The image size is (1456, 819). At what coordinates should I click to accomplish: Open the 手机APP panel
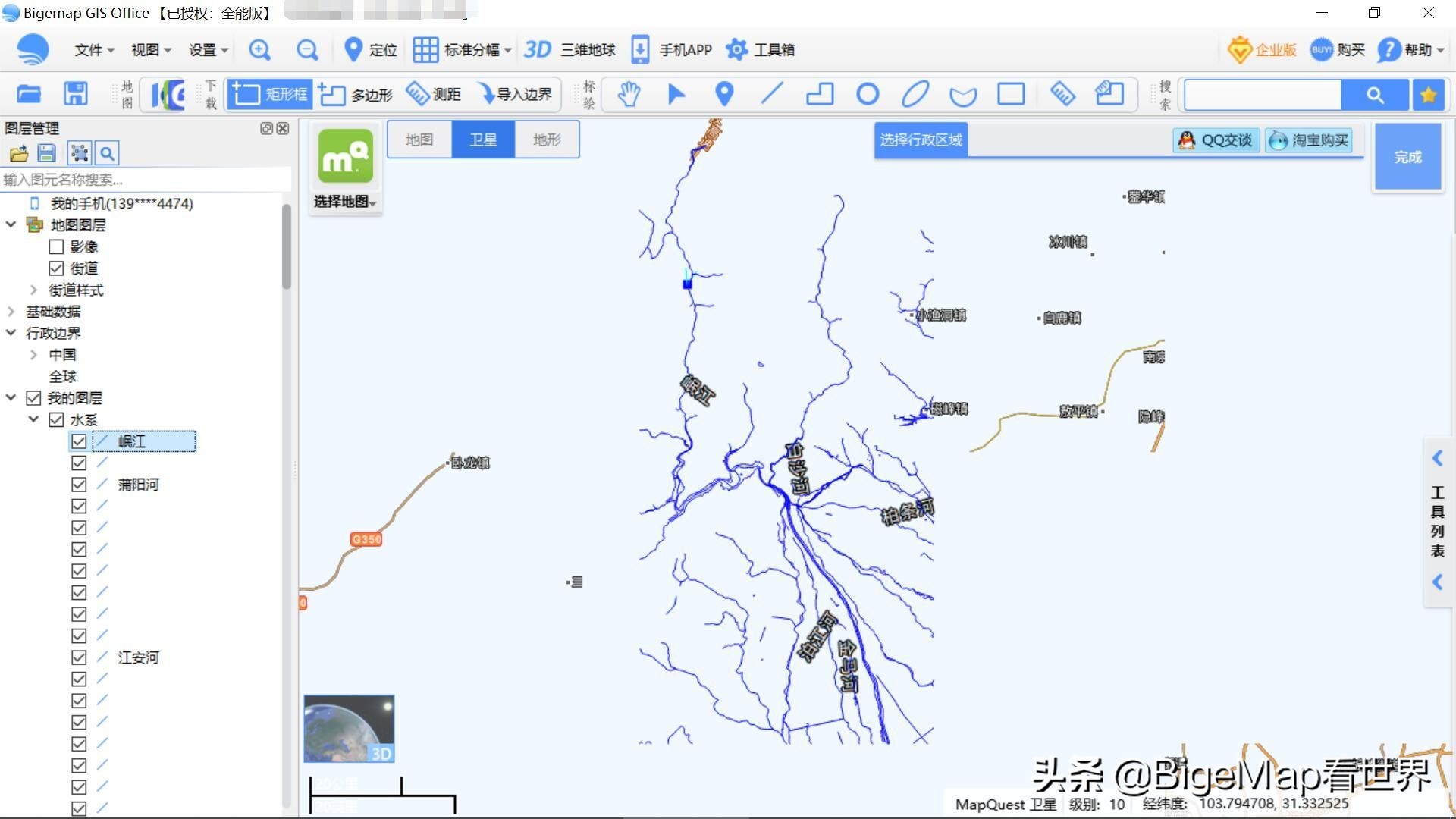tap(671, 49)
